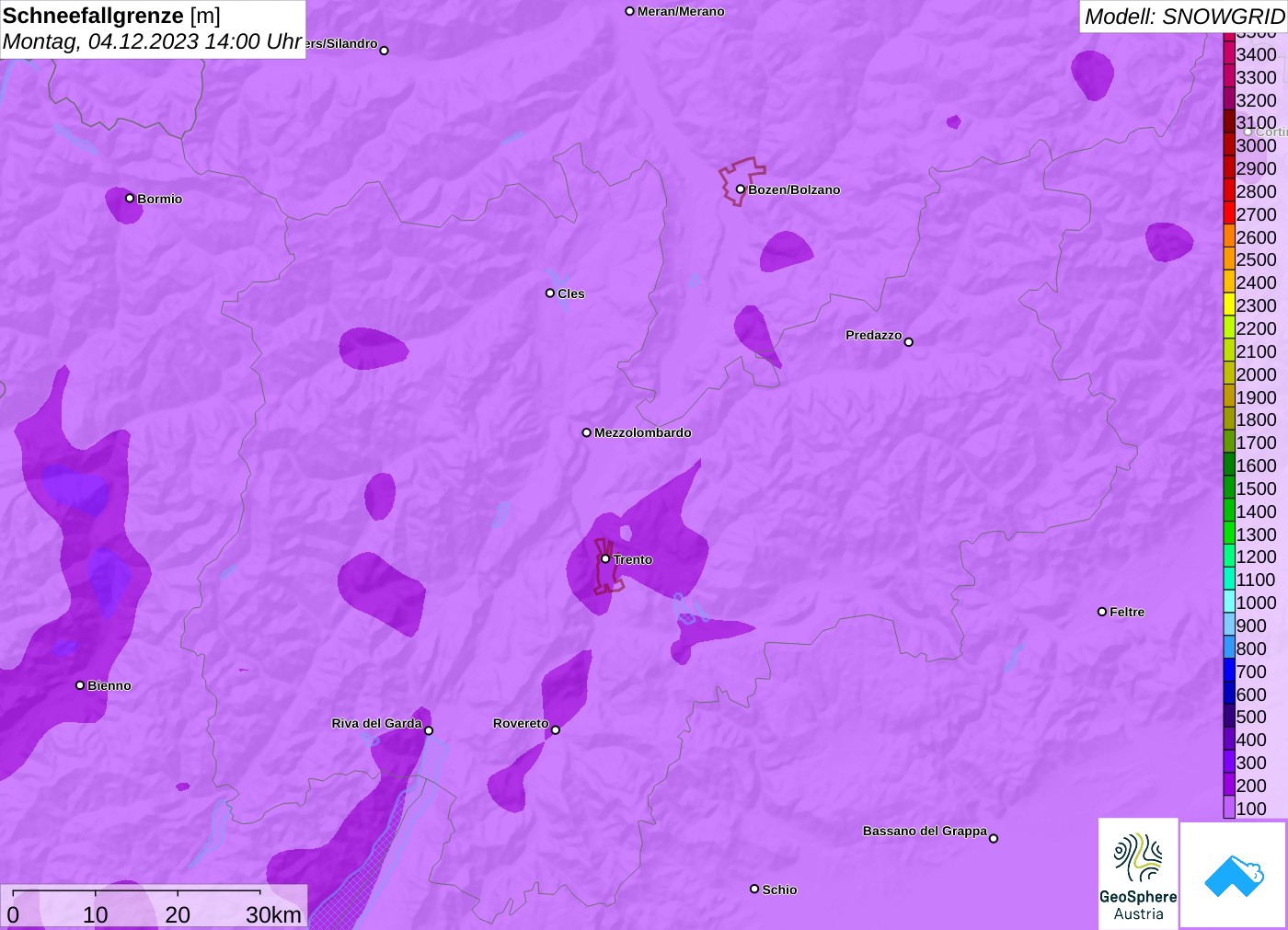Click the blue cloud house logo

pyautogui.click(x=1234, y=875)
